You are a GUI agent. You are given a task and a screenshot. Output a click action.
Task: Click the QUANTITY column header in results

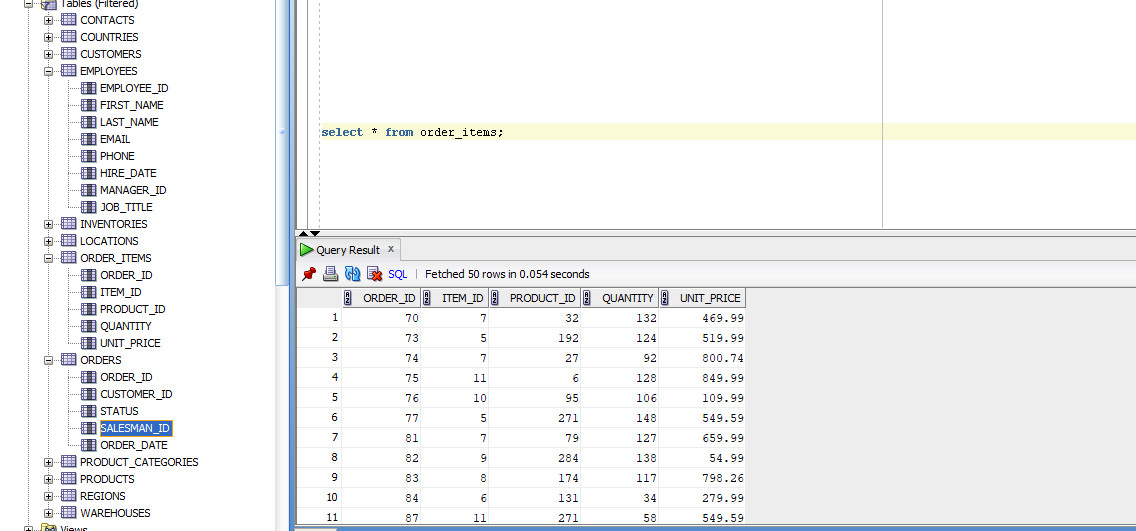[x=627, y=298]
